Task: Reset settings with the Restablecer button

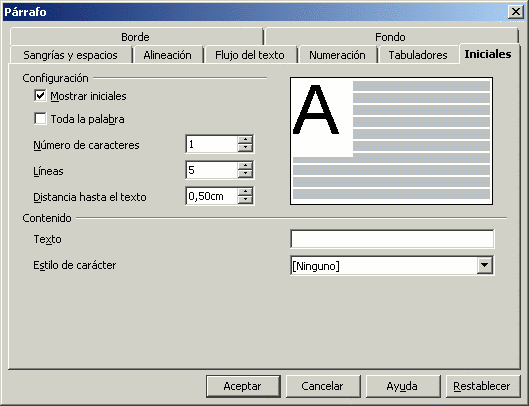Action: click(482, 386)
